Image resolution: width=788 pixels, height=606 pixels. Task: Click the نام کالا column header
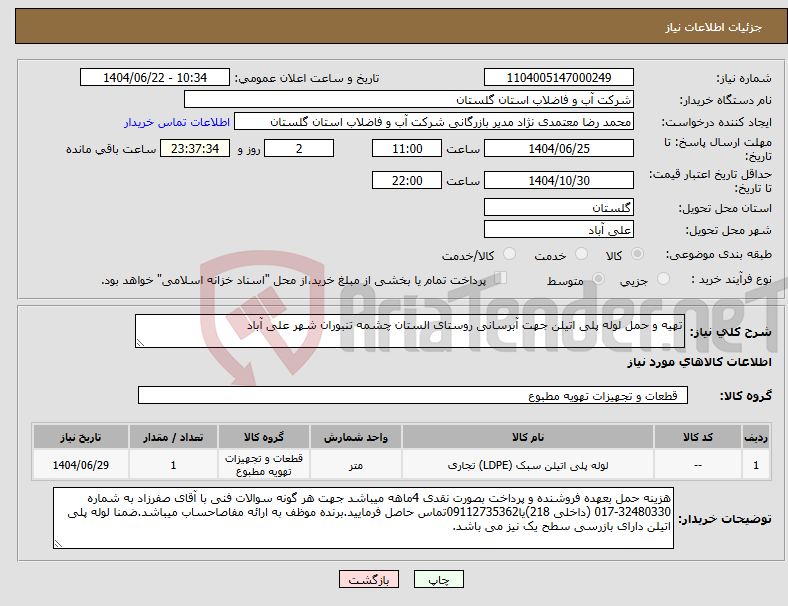pos(528,437)
